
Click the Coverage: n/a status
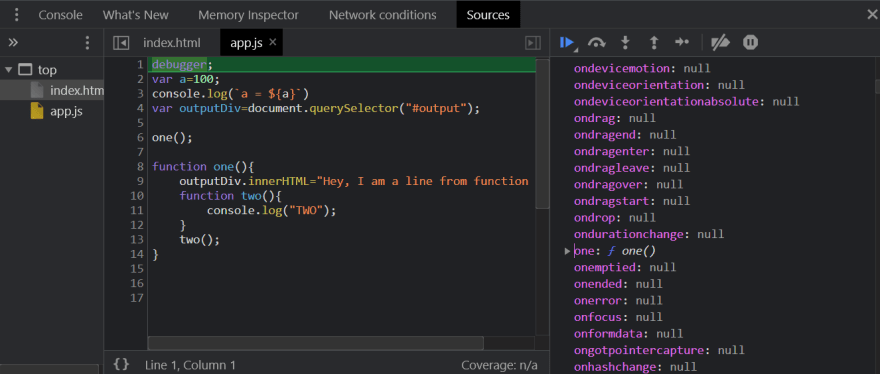(x=499, y=365)
